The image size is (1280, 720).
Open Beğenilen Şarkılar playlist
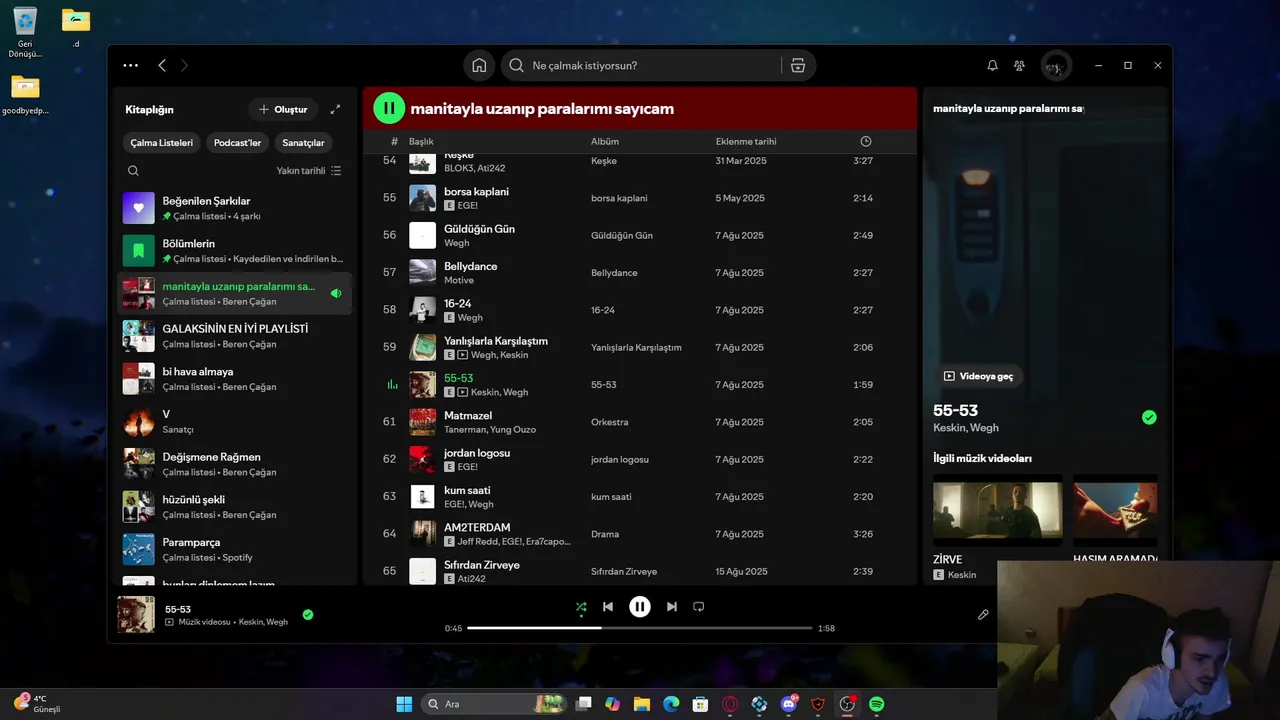[235, 208]
